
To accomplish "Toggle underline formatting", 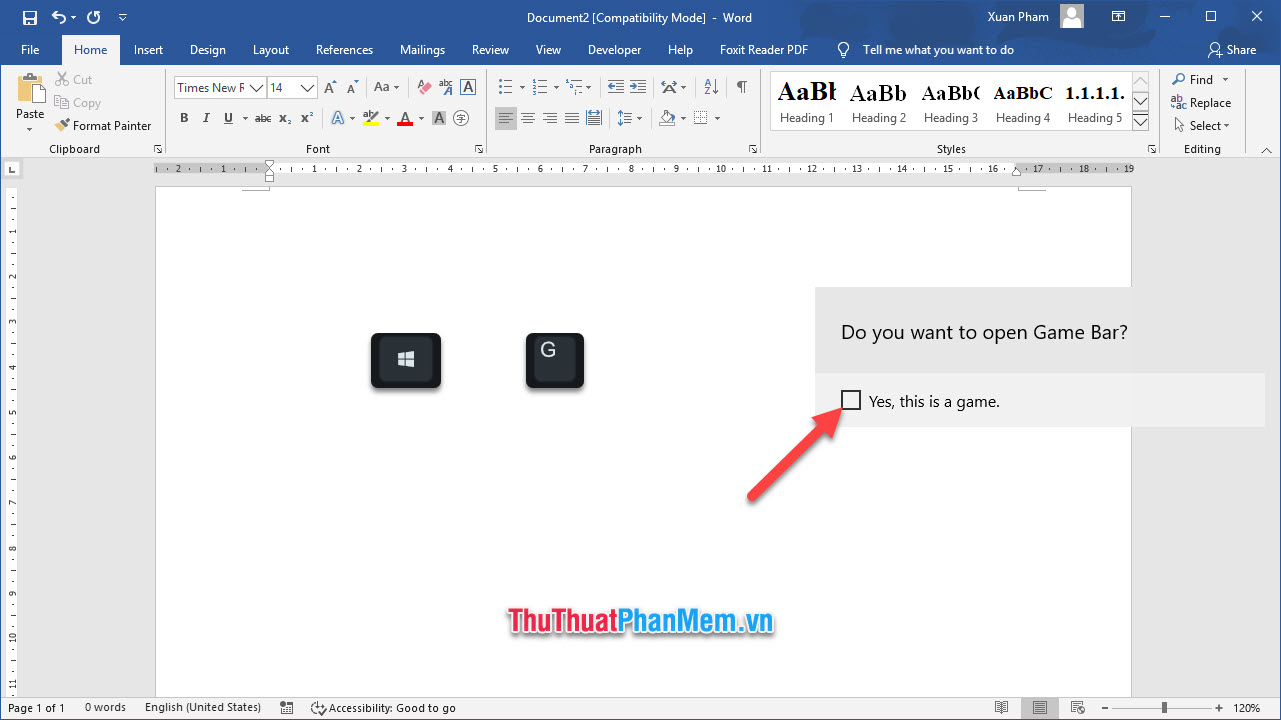I will [228, 118].
